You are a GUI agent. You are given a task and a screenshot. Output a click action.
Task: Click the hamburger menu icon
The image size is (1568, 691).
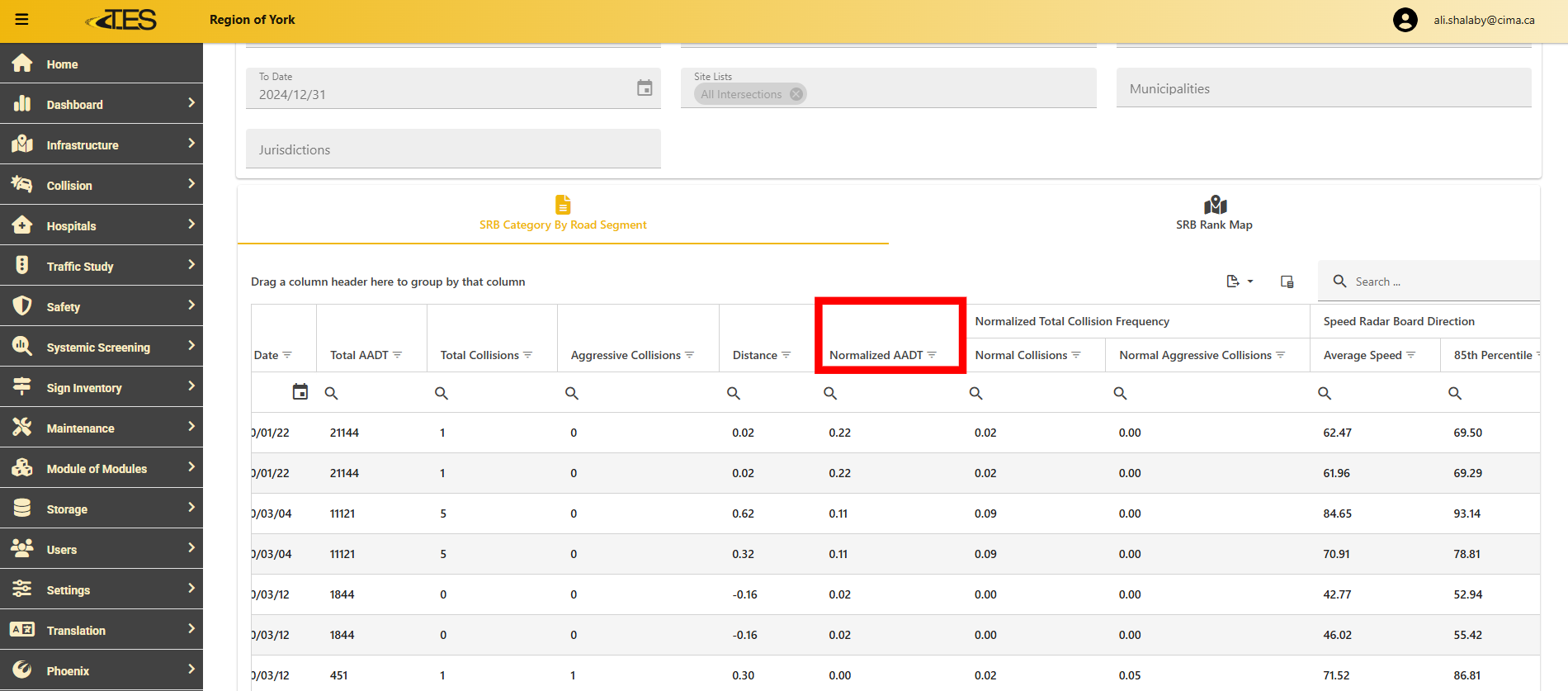click(21, 20)
